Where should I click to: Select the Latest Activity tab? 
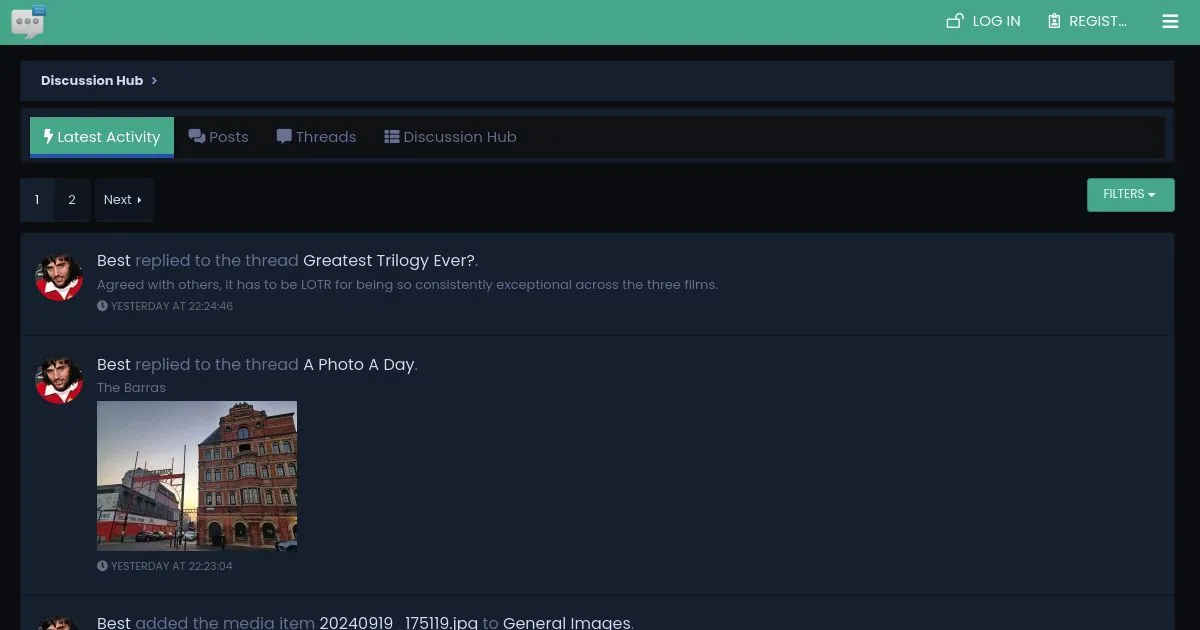tap(102, 137)
